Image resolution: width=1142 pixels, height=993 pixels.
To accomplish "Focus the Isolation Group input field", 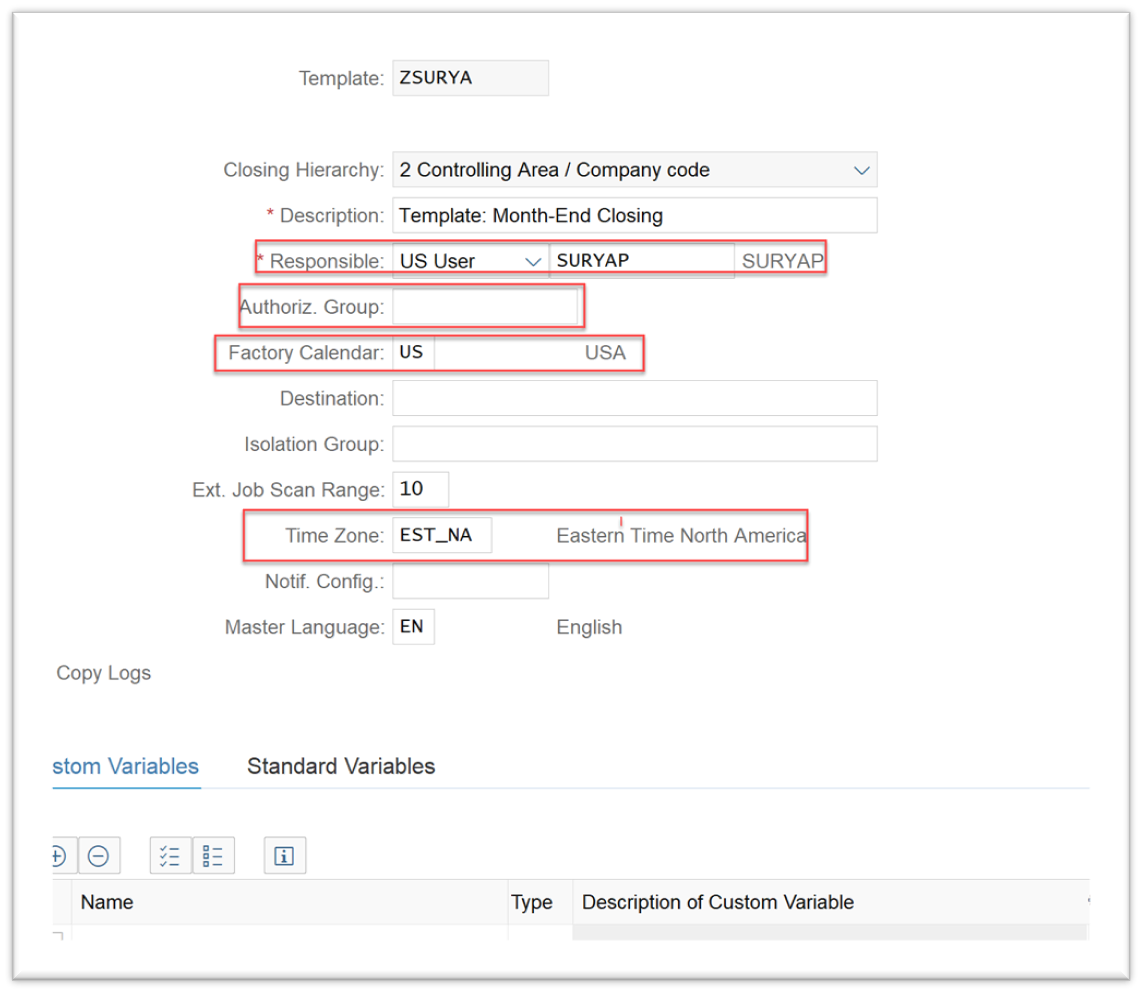I will (634, 444).
